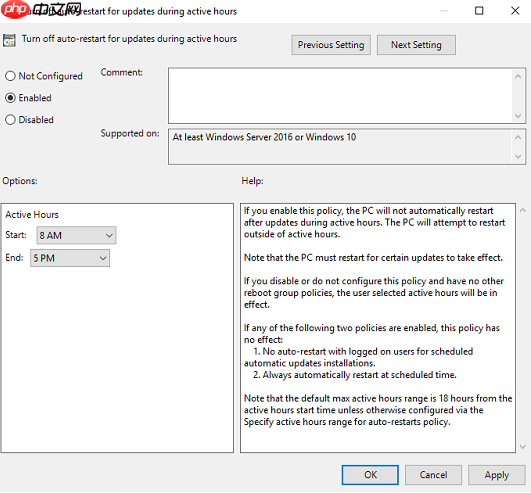
Task: Go to the Previous Setting
Action: point(331,45)
